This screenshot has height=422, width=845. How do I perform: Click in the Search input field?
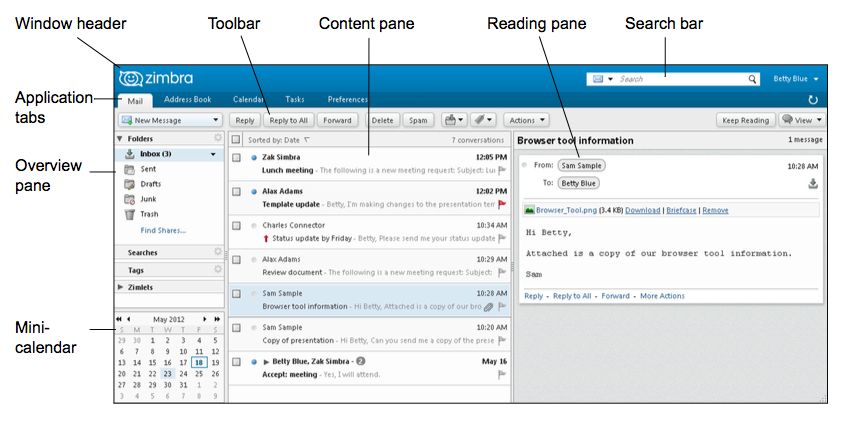point(682,79)
